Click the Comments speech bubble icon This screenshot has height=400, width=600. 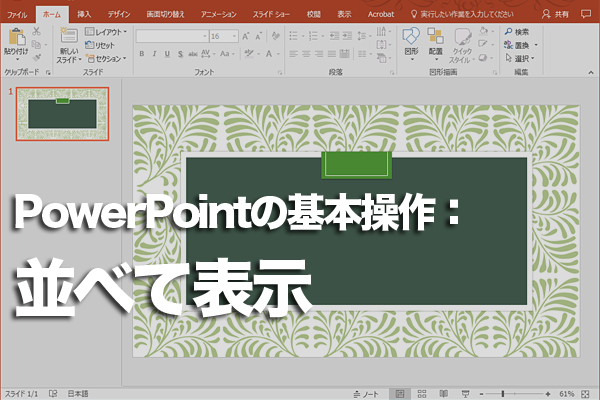coord(585,14)
